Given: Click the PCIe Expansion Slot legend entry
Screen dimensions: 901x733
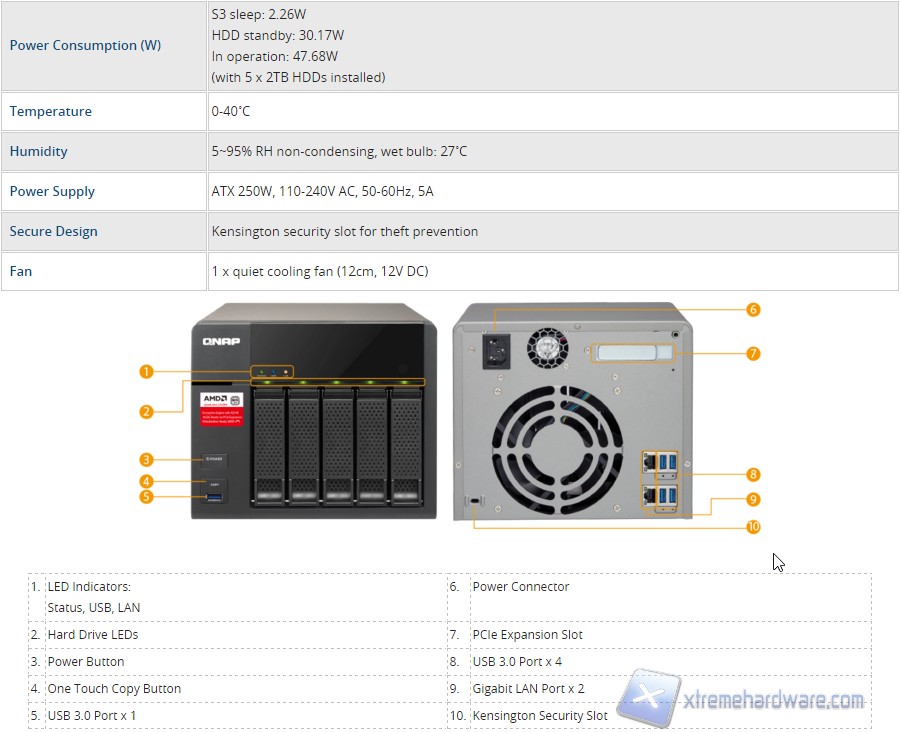Looking at the screenshot, I should [x=527, y=634].
